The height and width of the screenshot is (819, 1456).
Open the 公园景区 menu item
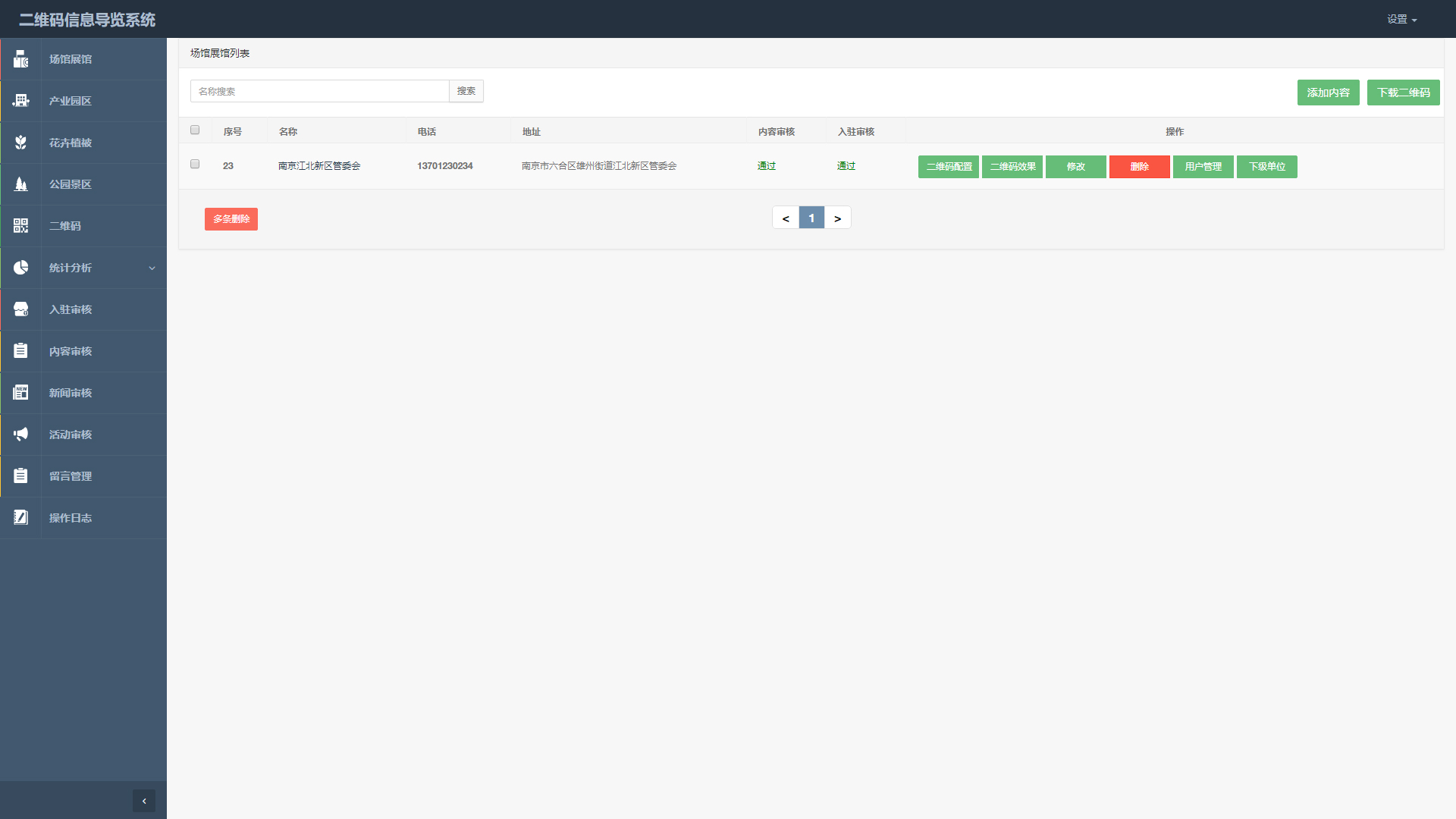point(83,184)
